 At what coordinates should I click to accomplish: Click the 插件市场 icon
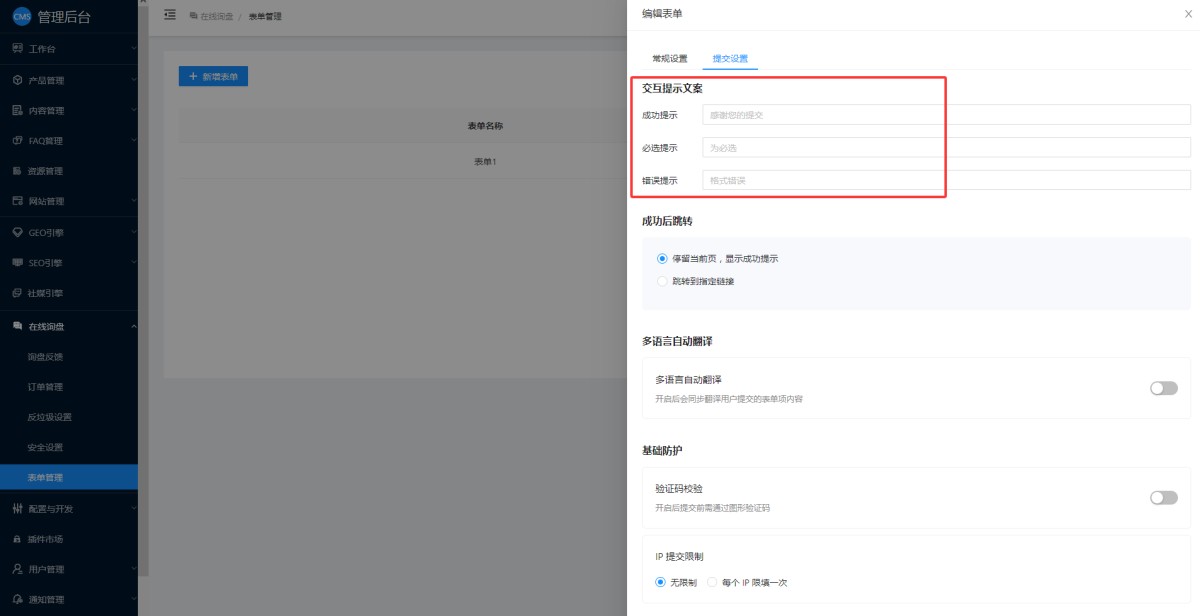[x=17, y=539]
